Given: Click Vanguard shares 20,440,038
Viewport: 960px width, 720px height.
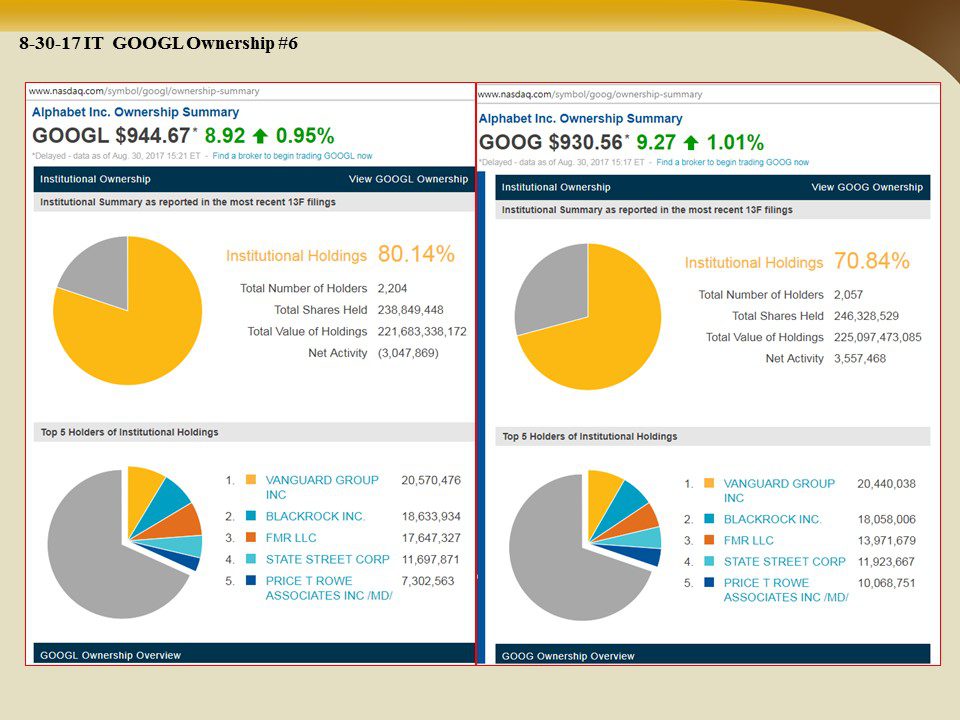Looking at the screenshot, I should pyautogui.click(x=887, y=484).
